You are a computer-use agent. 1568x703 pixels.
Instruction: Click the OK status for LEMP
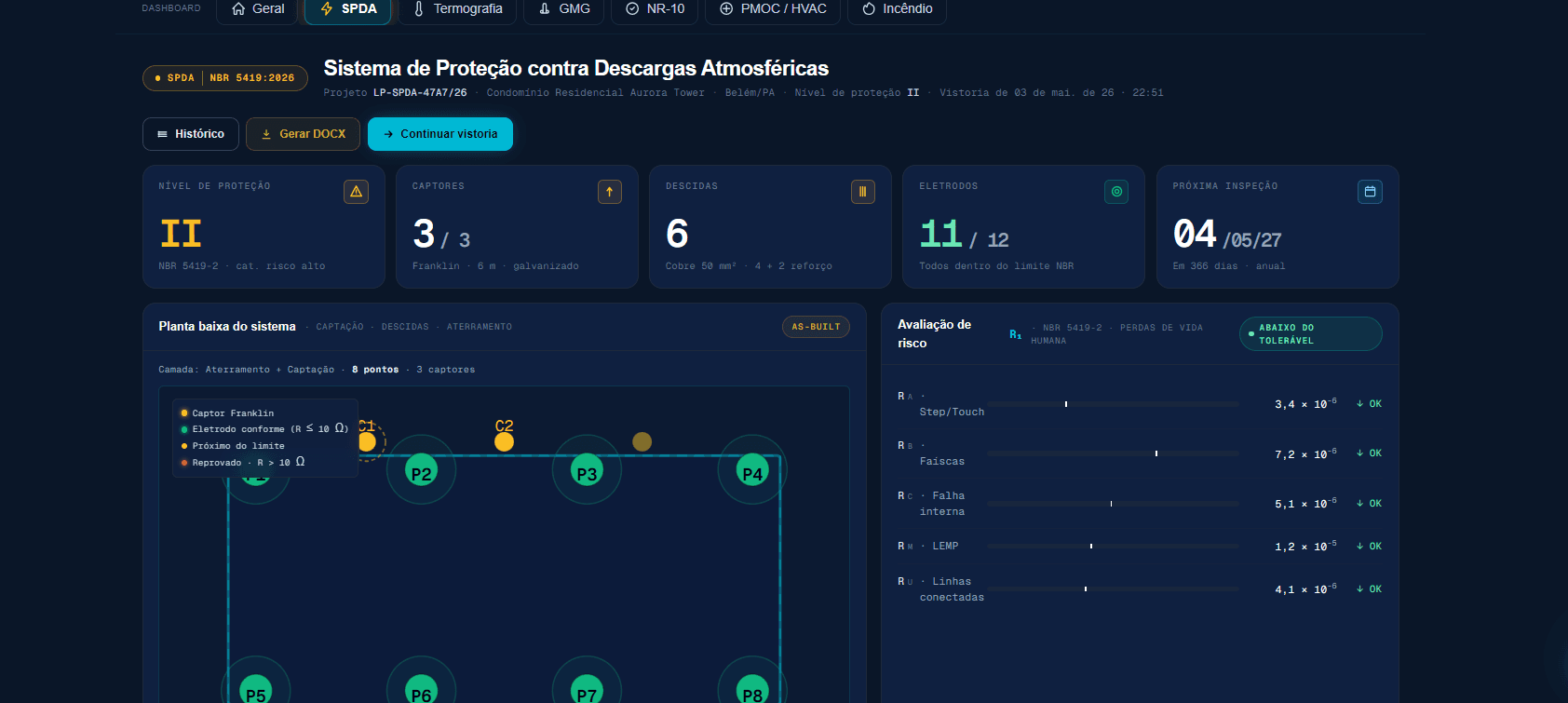point(1369,547)
